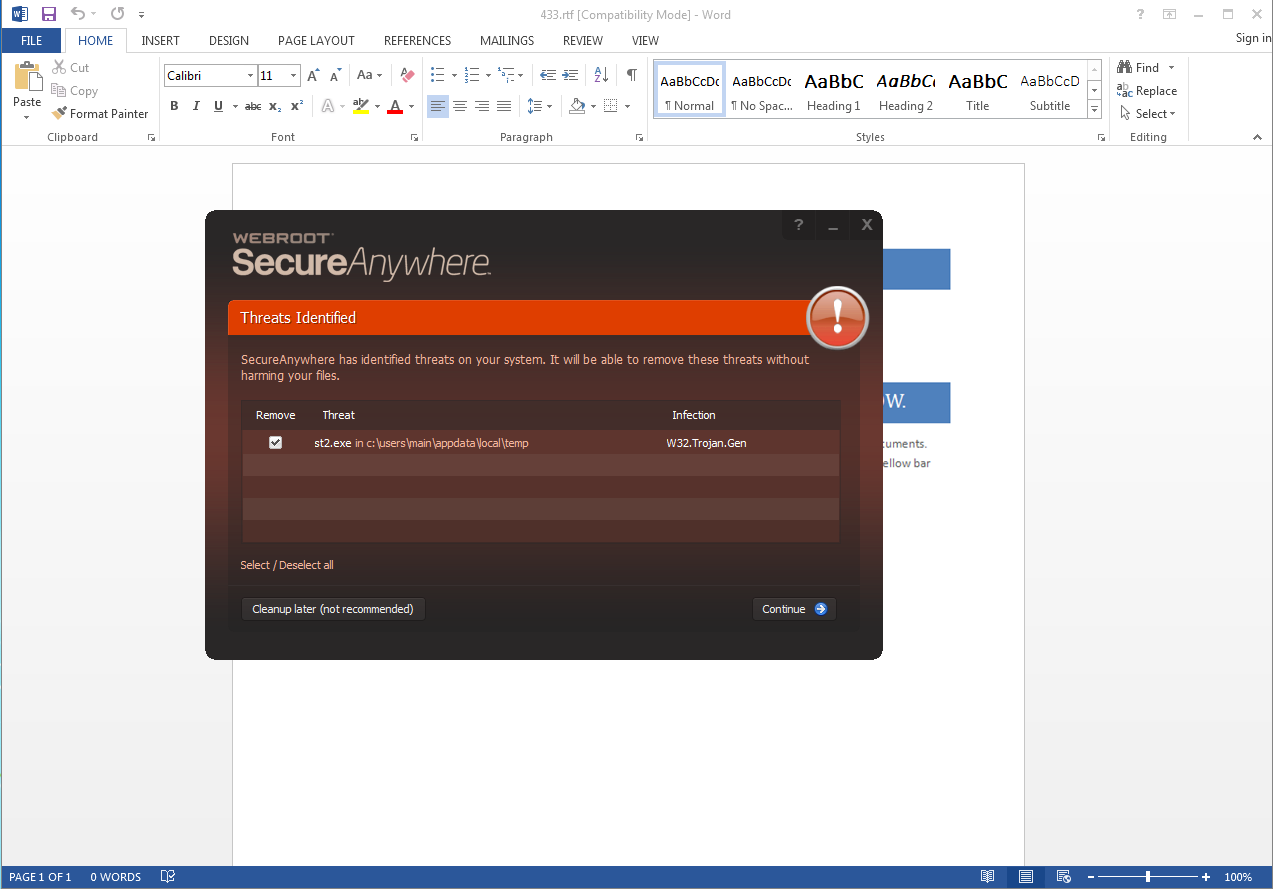Toggle Italic formatting in Word ribbon

pyautogui.click(x=196, y=106)
